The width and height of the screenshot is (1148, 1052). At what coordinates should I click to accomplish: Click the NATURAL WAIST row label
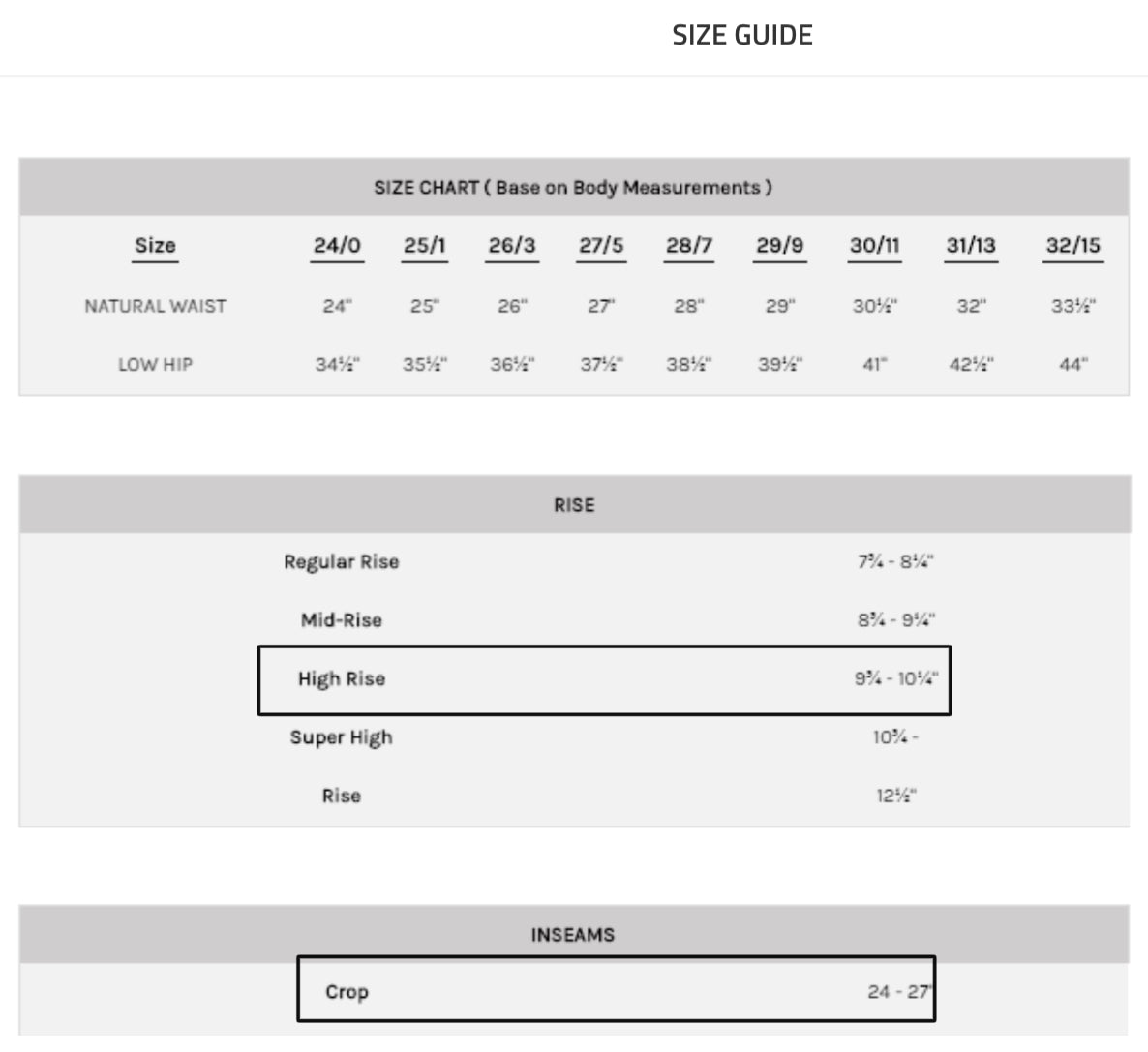click(155, 306)
